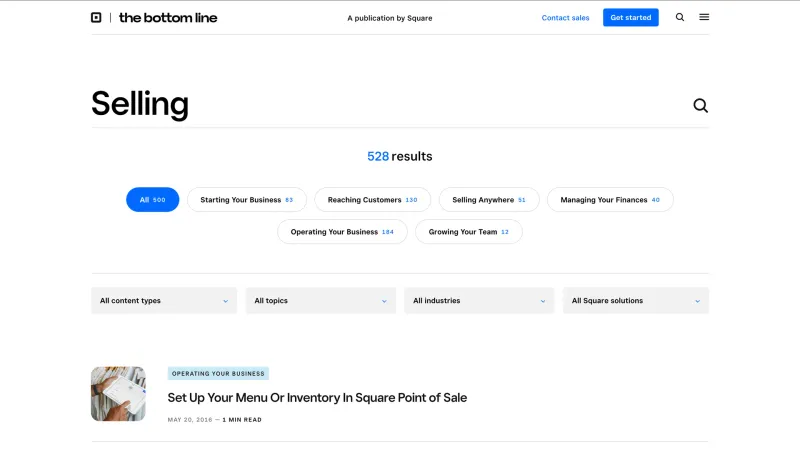This screenshot has width=800, height=450.
Task: Select the Selling Anywhere tab
Action: (489, 199)
